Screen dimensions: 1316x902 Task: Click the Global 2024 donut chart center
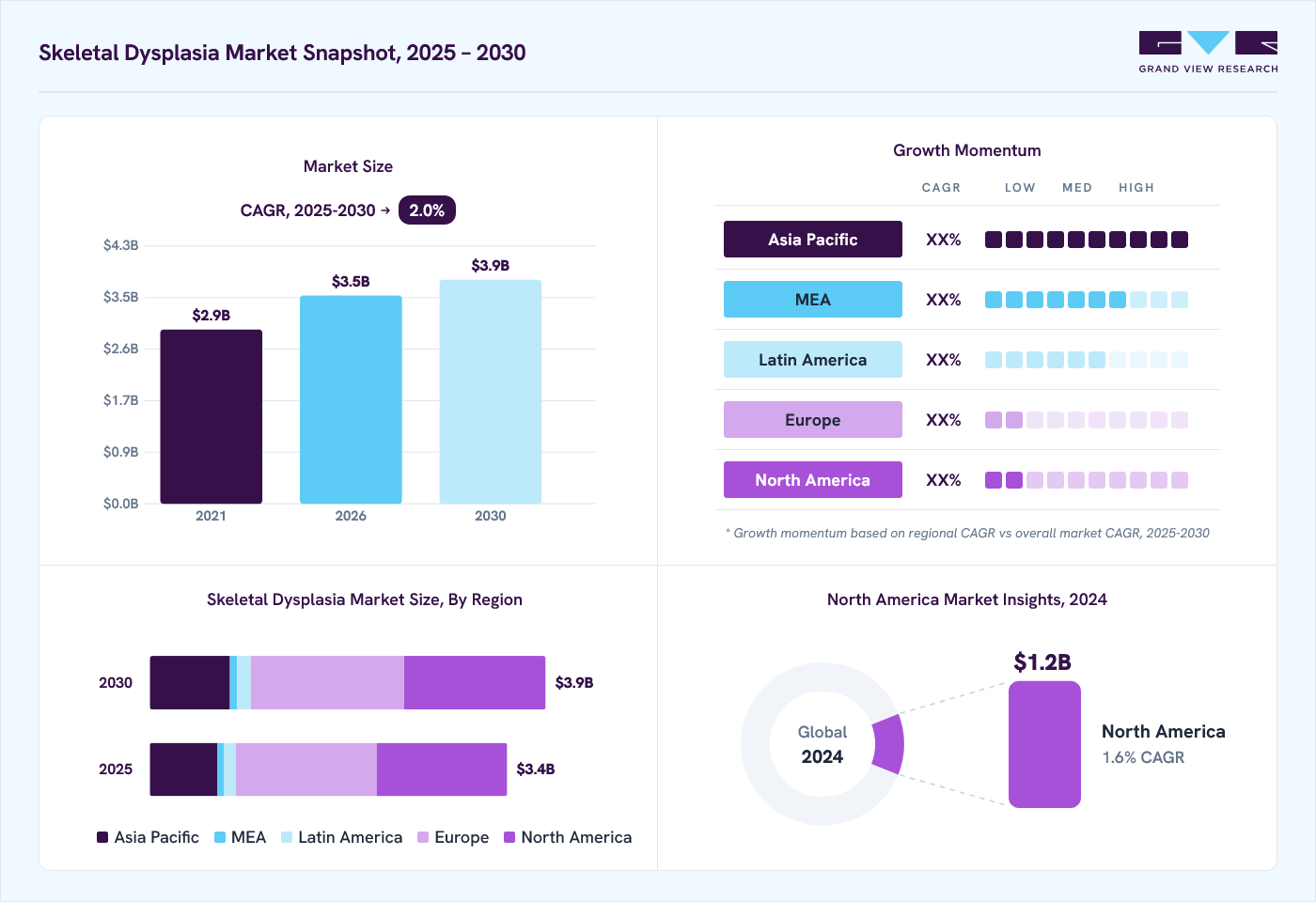click(x=822, y=744)
